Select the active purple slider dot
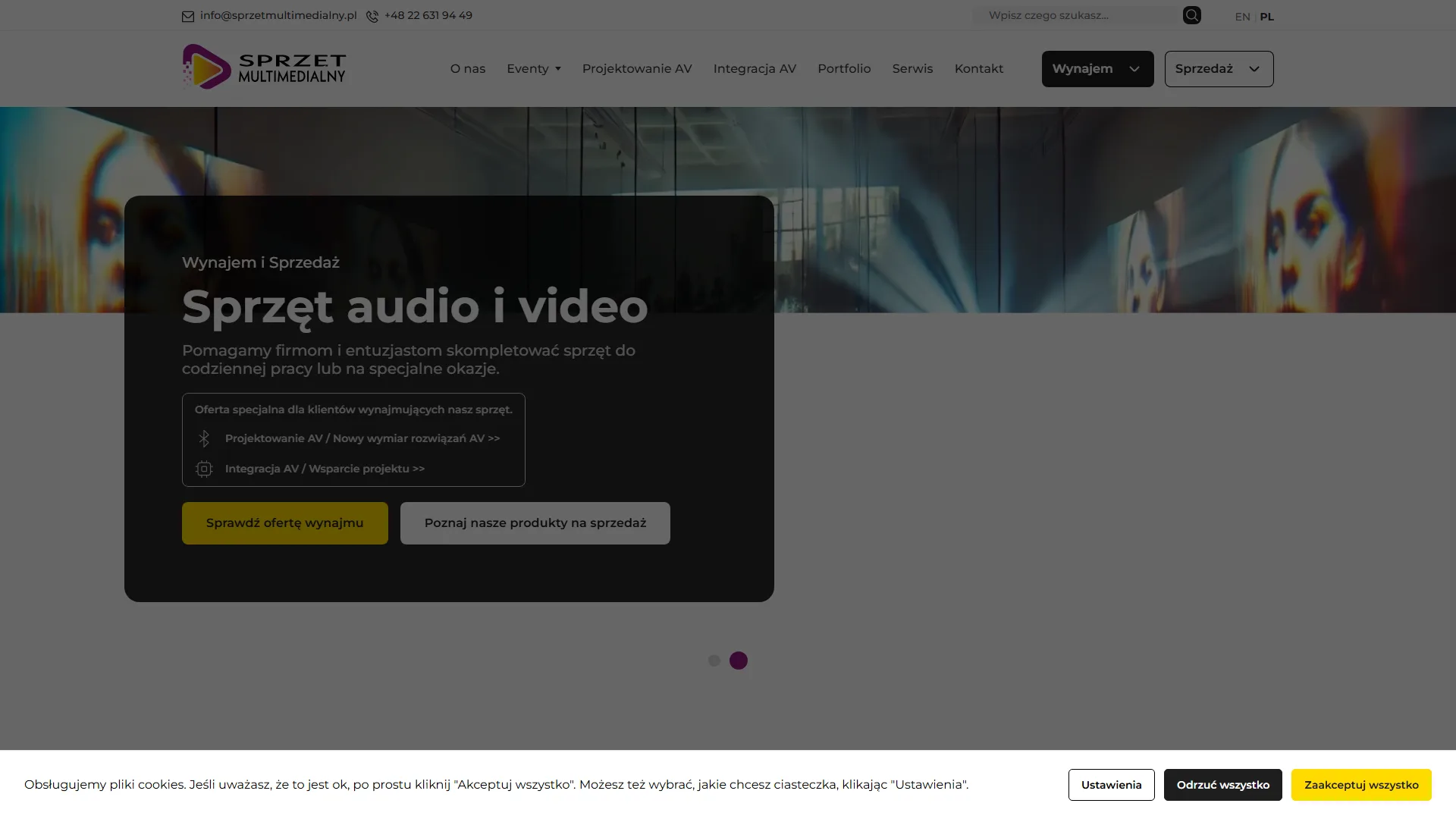The image size is (1456, 819). 739,661
